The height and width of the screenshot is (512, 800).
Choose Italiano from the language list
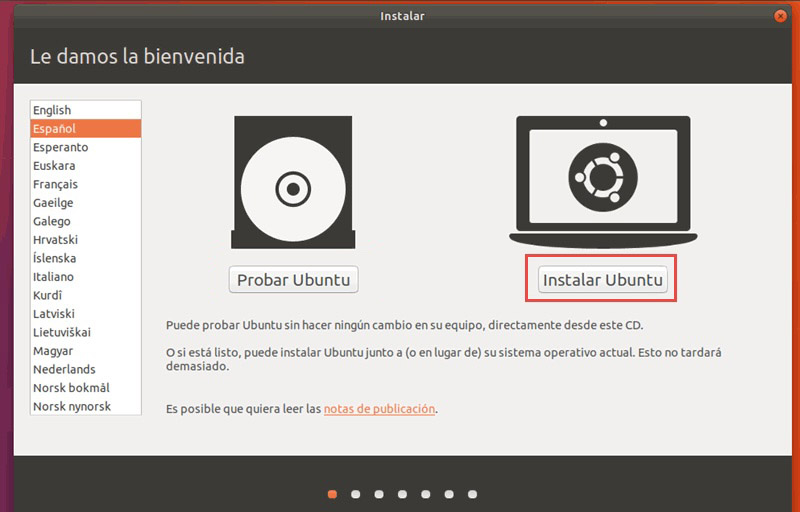86,277
